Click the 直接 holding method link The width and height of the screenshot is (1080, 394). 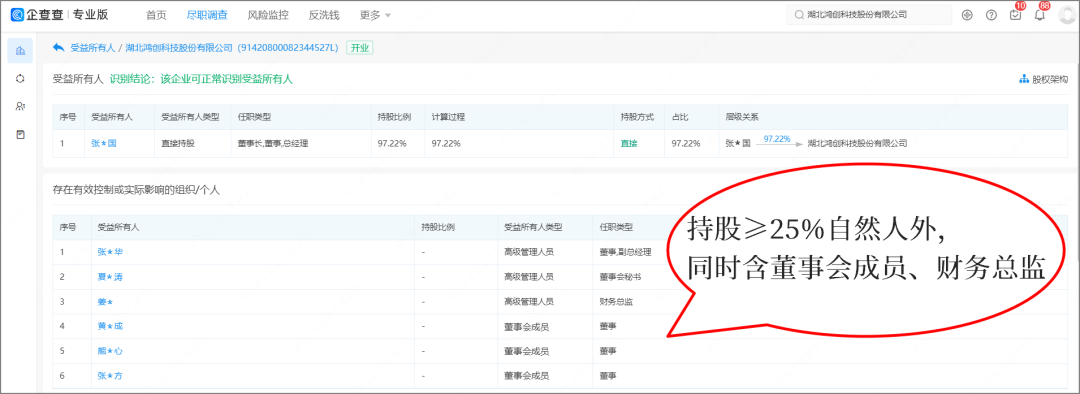pos(630,143)
